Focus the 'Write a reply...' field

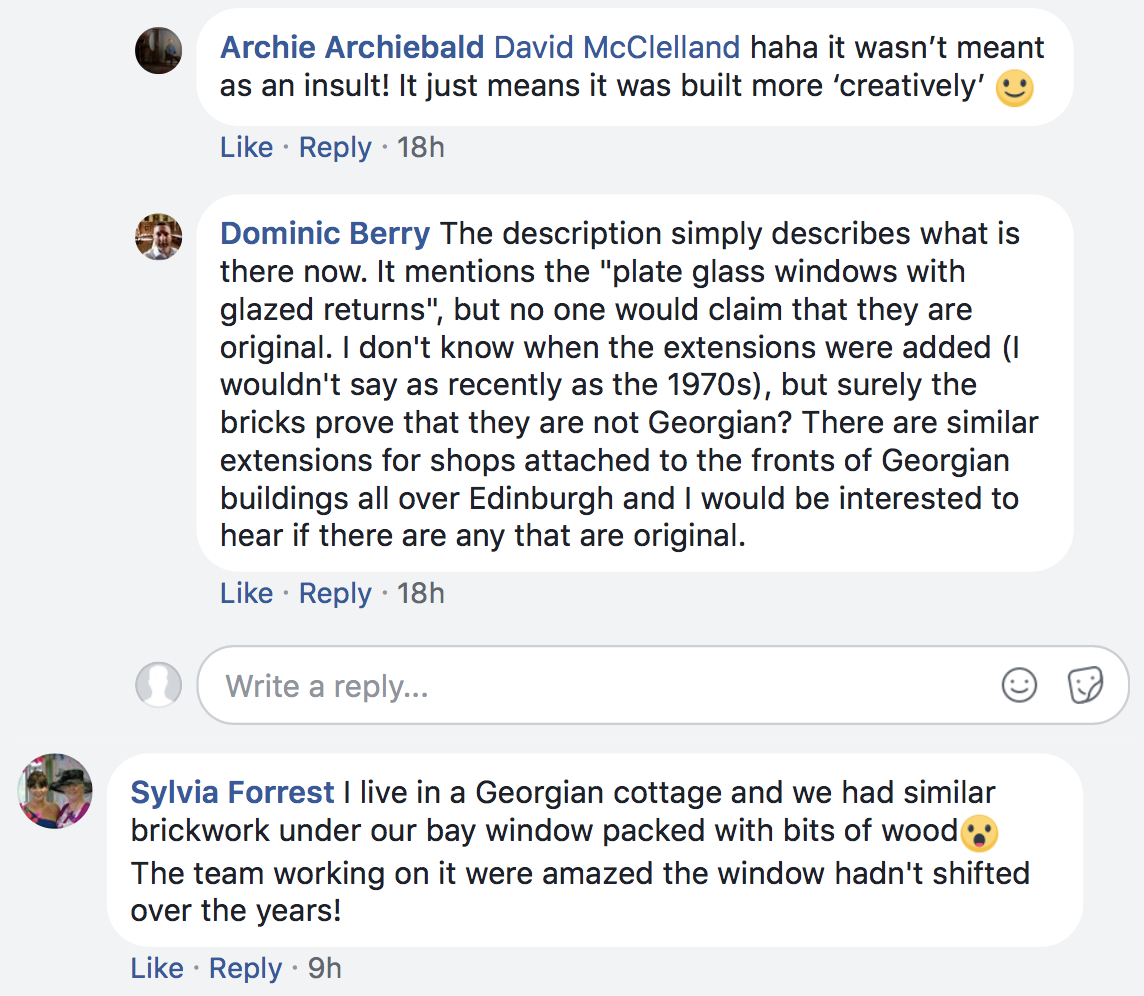pos(600,686)
